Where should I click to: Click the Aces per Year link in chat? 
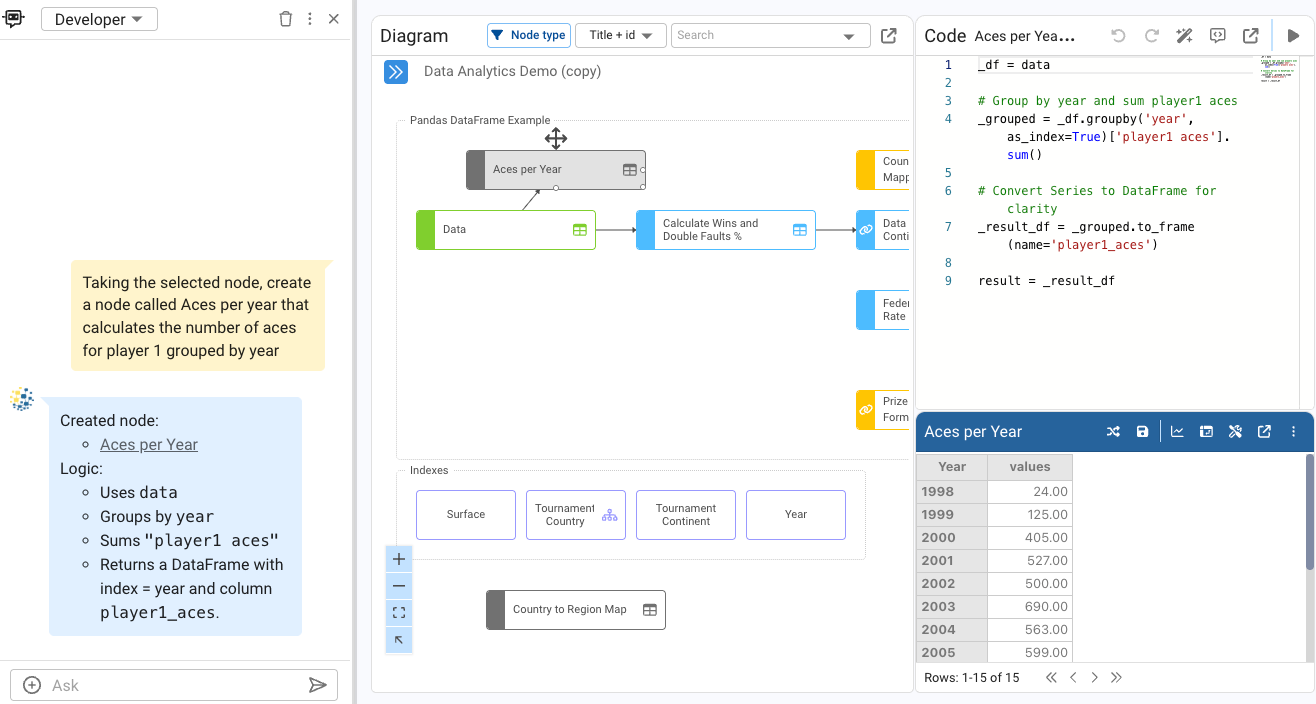coord(149,445)
